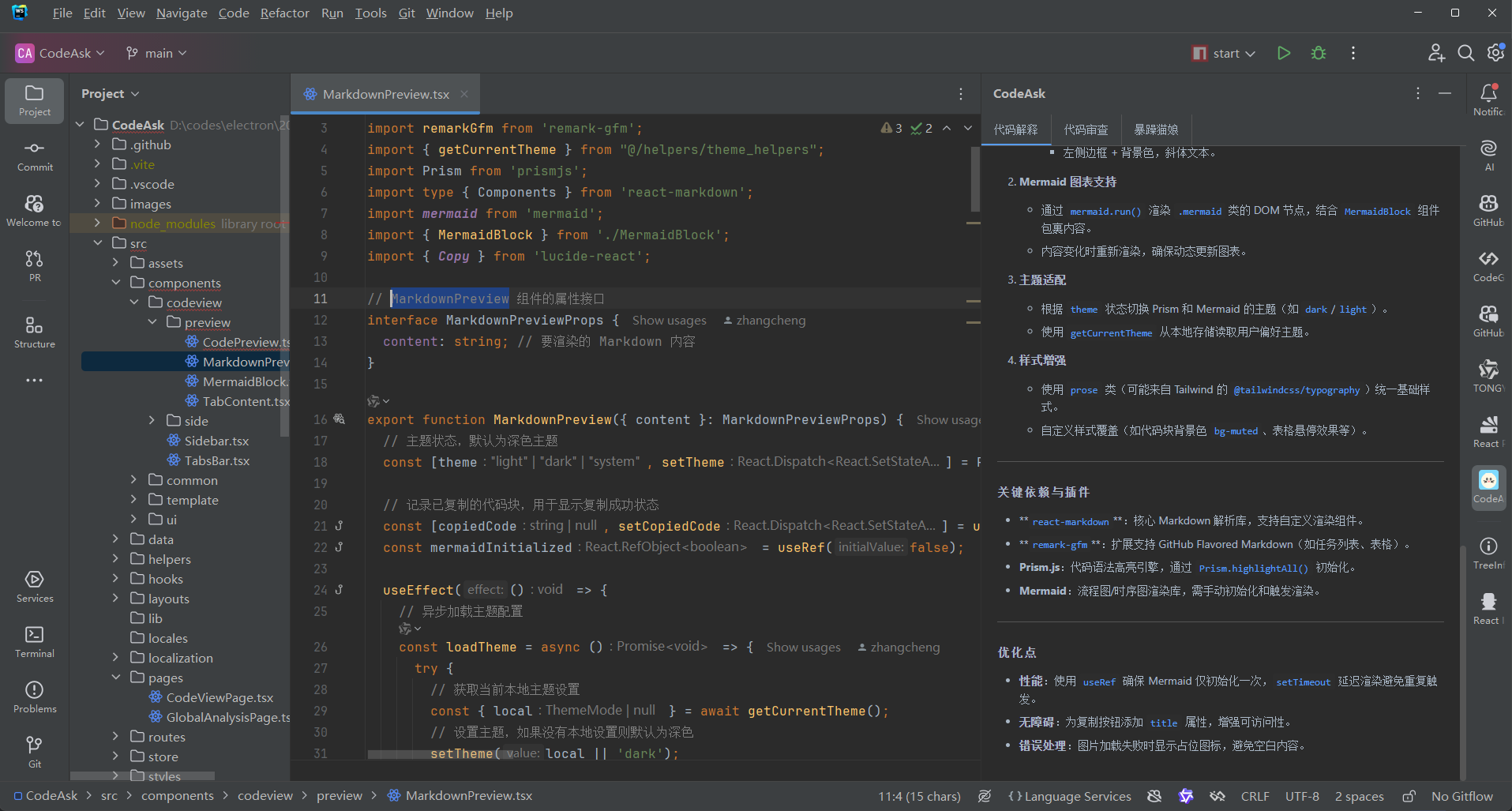Image resolution: width=1512 pixels, height=811 pixels.
Task: Open the Refactor menu
Action: coord(284,13)
